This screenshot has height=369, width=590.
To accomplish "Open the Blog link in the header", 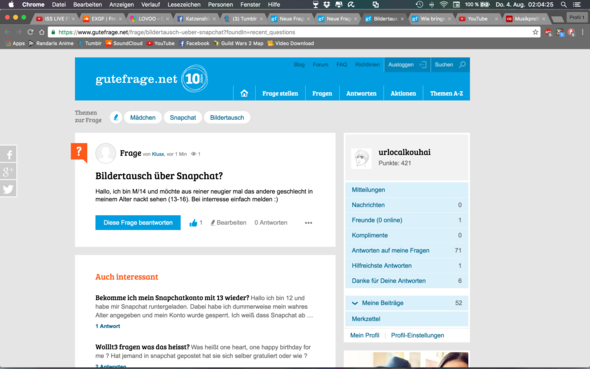I will click(x=299, y=65).
